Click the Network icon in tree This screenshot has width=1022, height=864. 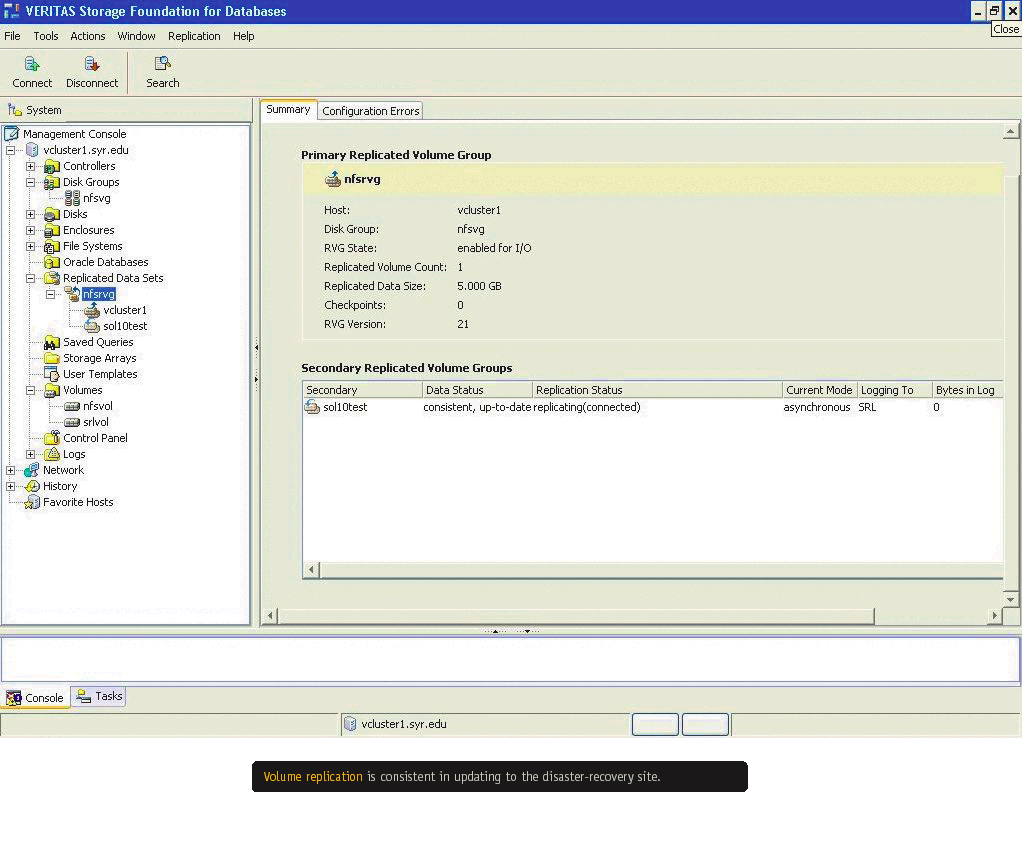click(31, 470)
